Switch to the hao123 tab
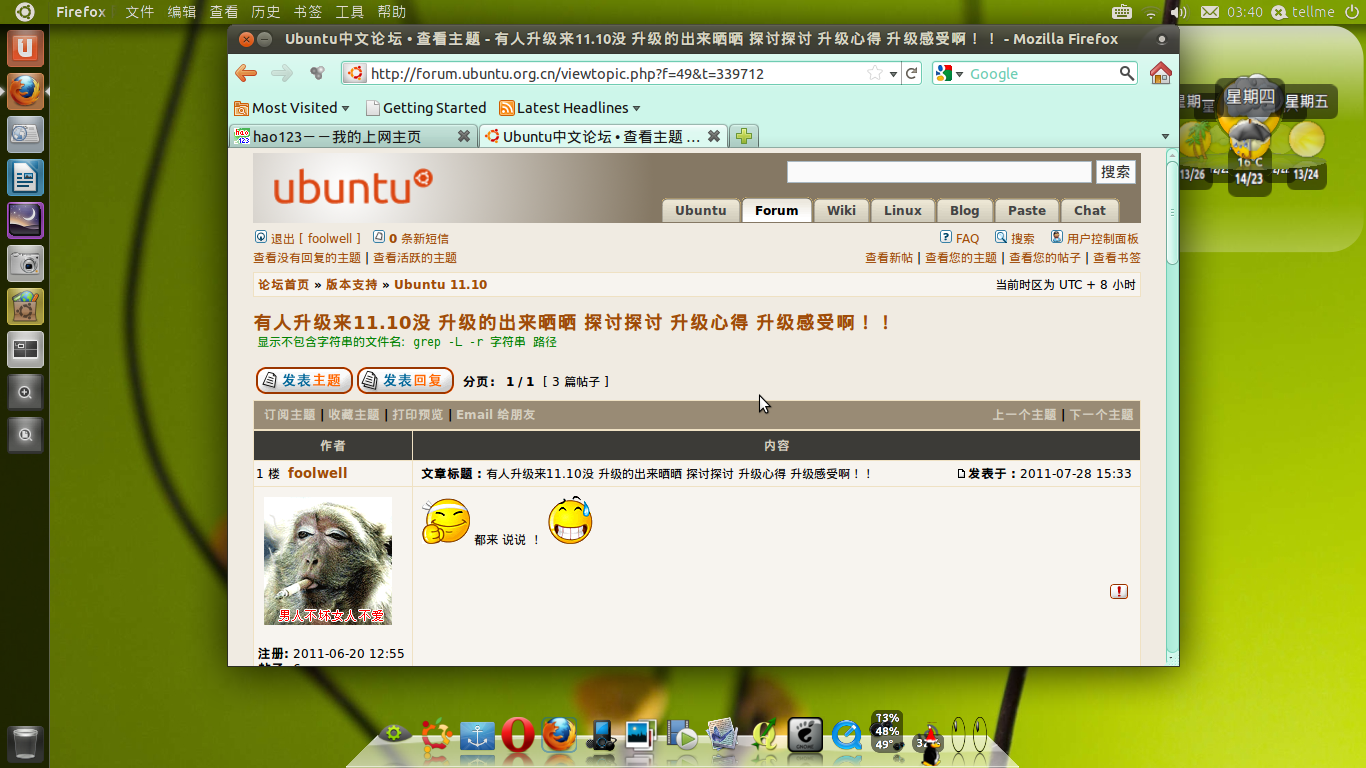Screen dimensions: 1366x768 click(x=352, y=136)
